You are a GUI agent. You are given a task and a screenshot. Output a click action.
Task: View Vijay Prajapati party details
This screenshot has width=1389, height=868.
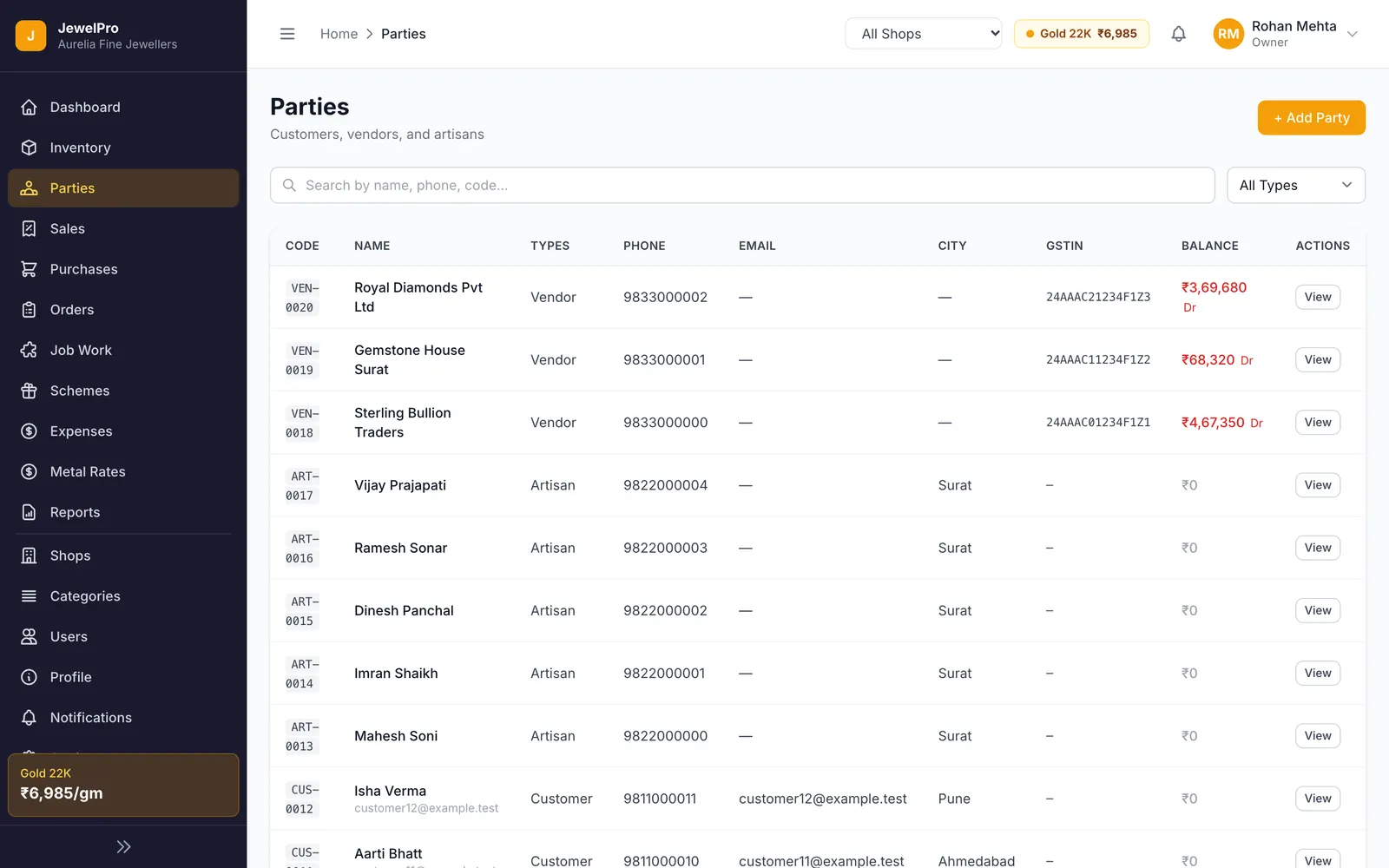tap(1317, 485)
